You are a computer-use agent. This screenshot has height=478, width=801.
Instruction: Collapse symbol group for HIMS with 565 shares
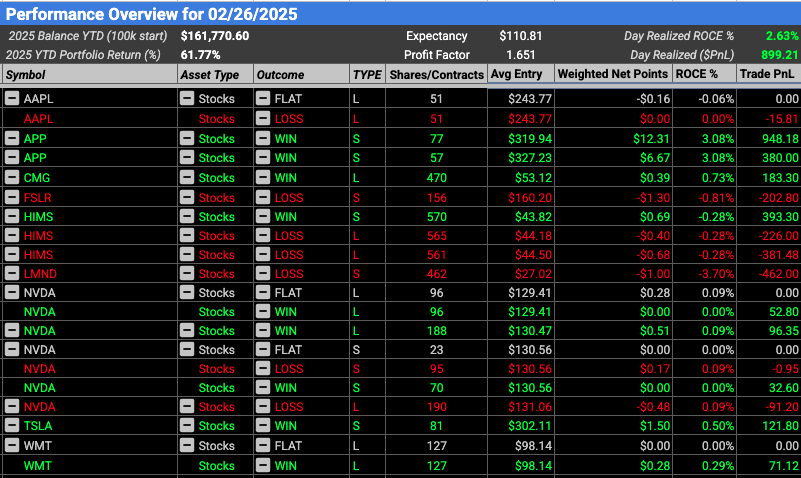point(12,235)
